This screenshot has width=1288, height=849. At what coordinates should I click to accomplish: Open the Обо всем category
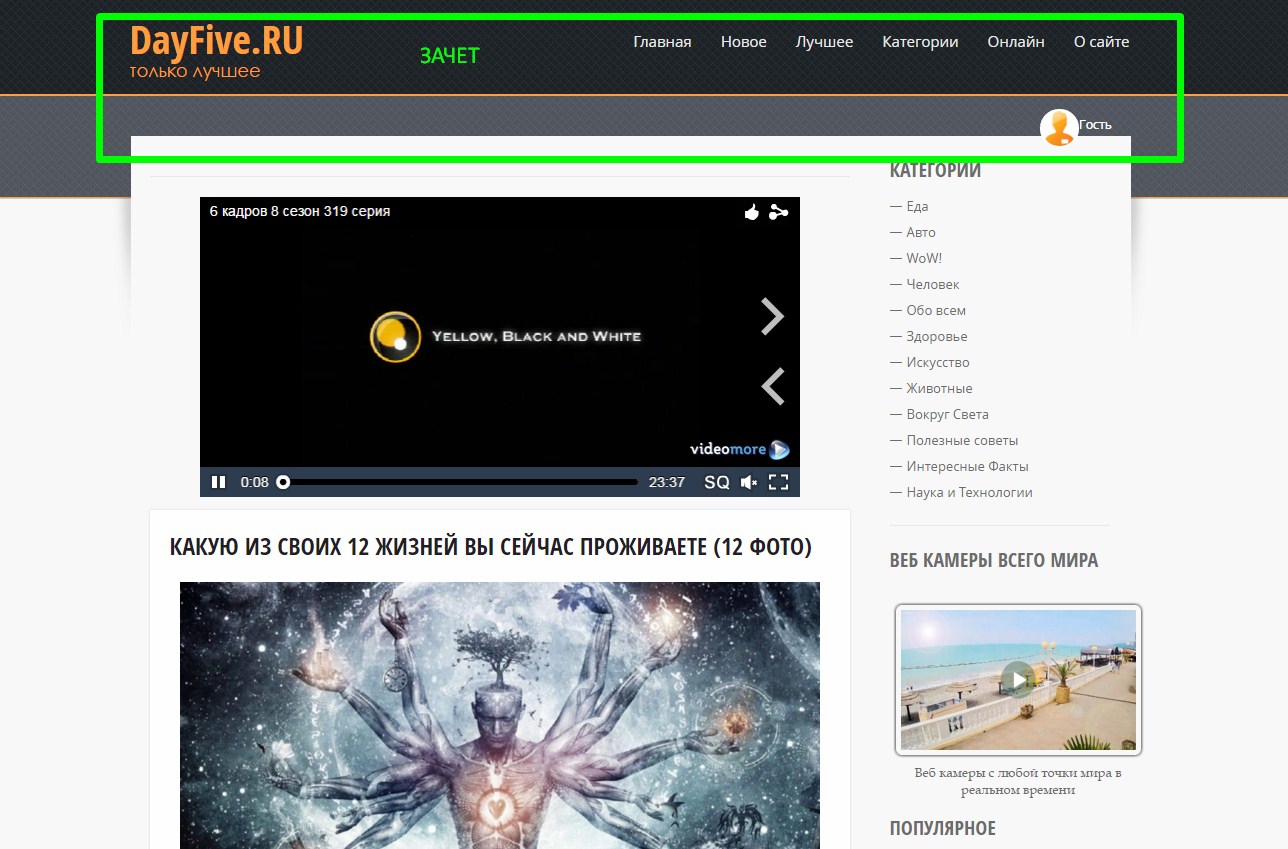click(936, 310)
